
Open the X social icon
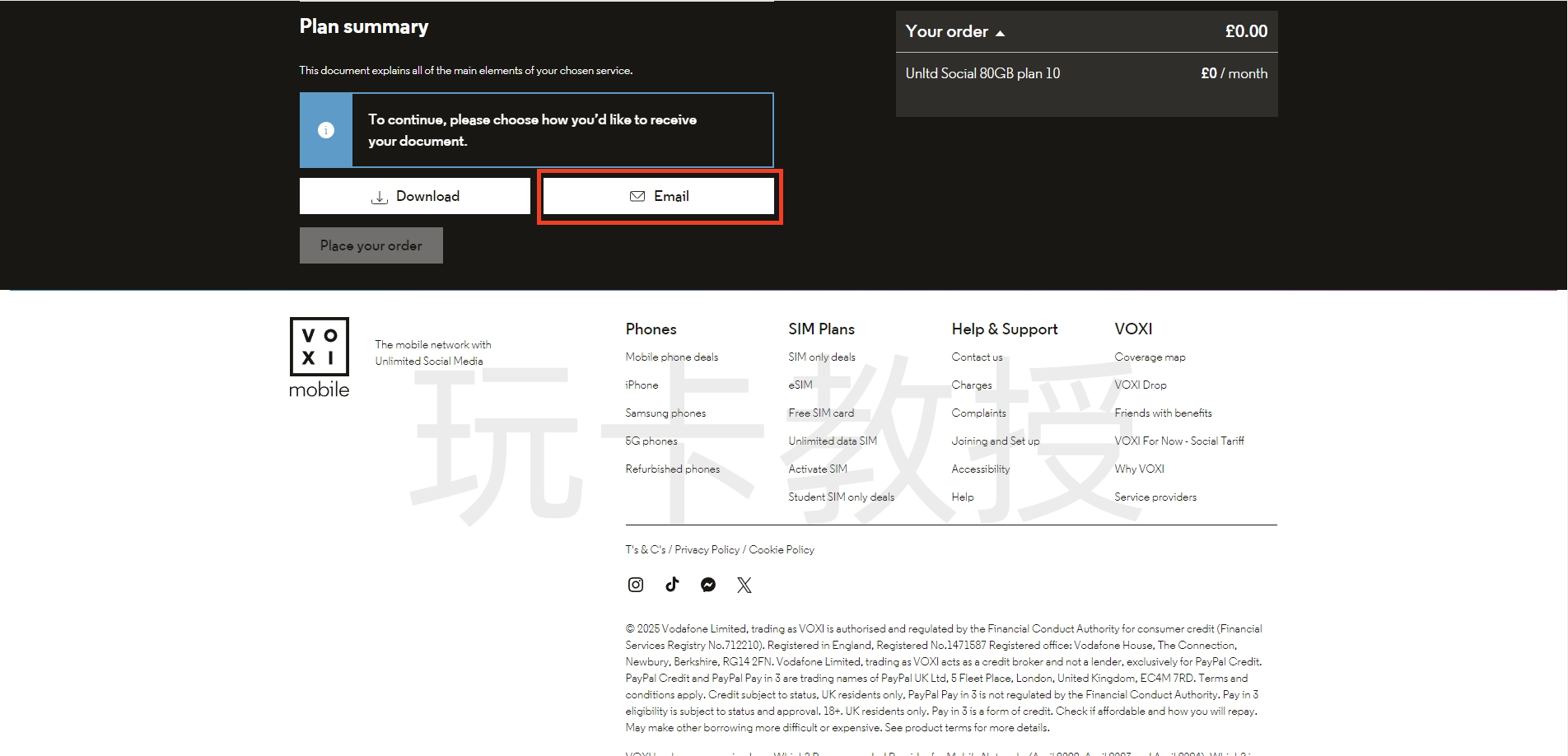click(x=744, y=585)
